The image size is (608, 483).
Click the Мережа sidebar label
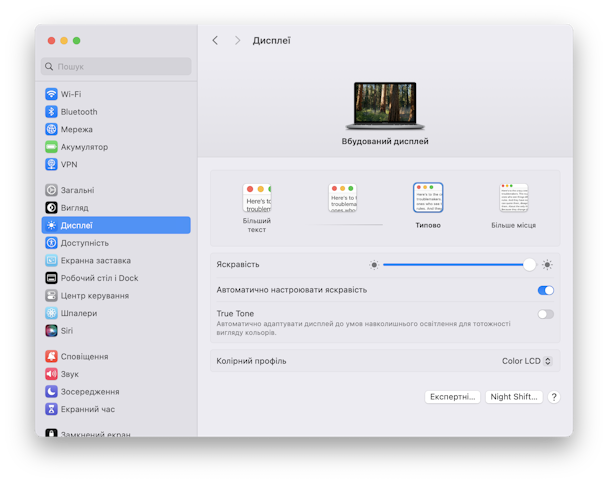click(77, 129)
